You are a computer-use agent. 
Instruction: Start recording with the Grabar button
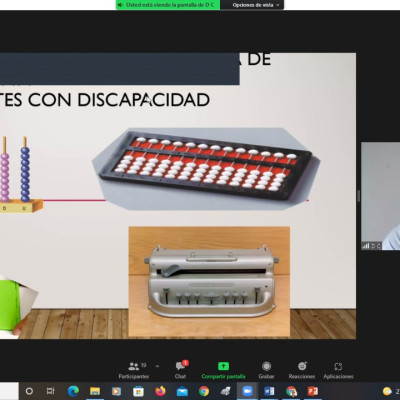pos(266,370)
